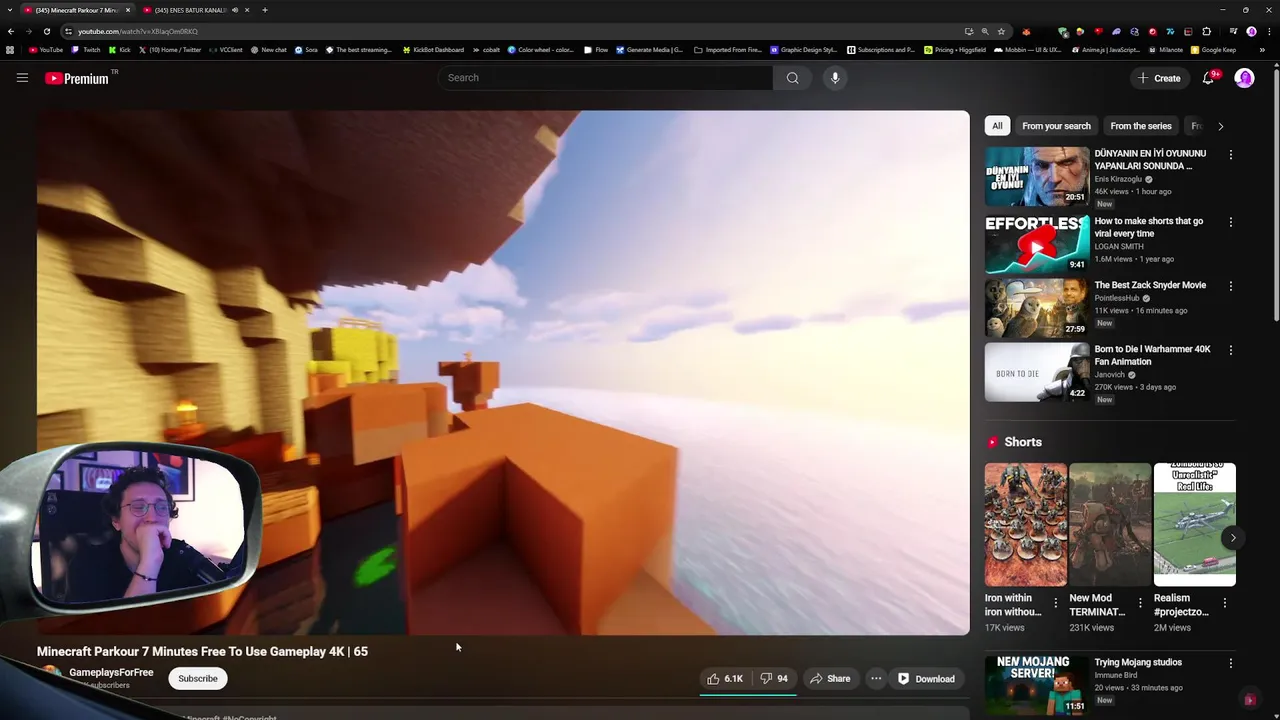Open the GameplaysForFree channel name
This screenshot has height=720, width=1280.
click(x=111, y=673)
